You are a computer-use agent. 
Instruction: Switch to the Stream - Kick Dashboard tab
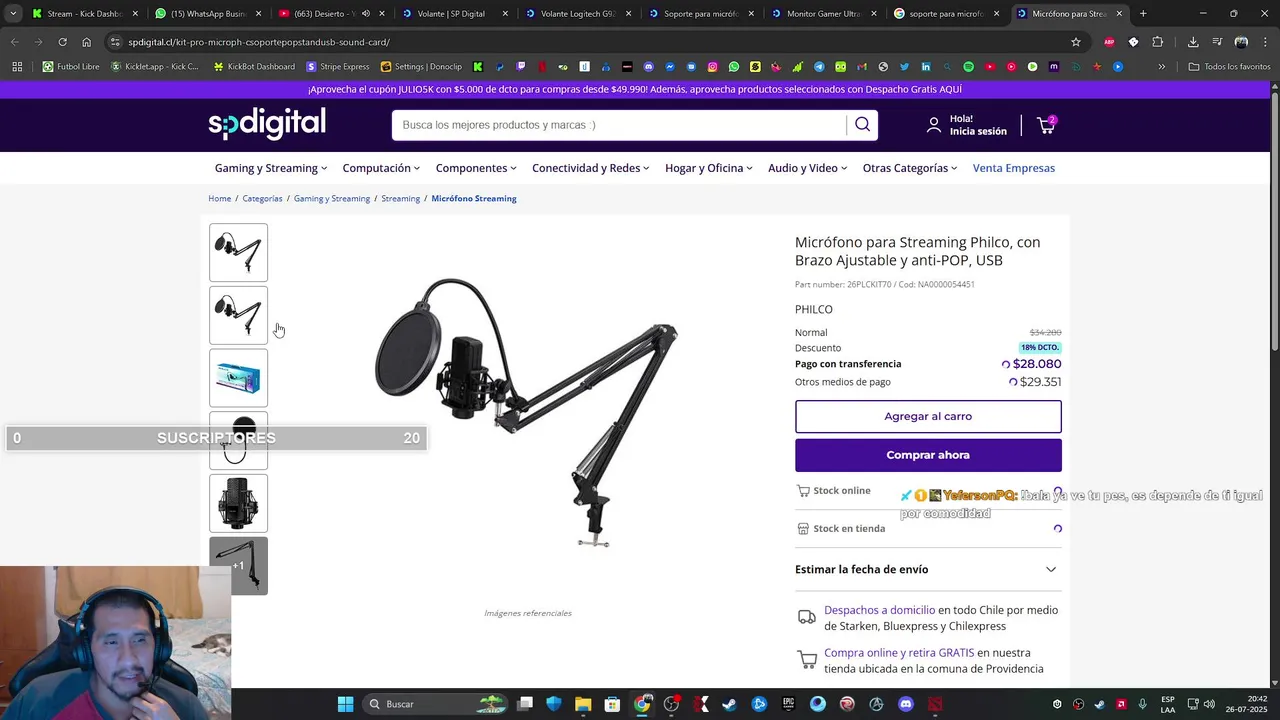point(84,14)
